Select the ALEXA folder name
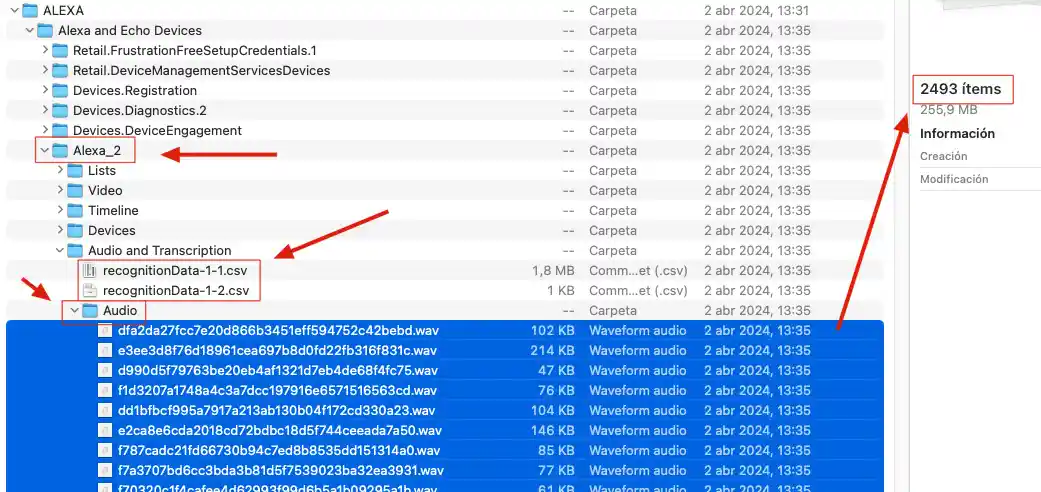Screen dimensions: 1041x492 click(63, 11)
